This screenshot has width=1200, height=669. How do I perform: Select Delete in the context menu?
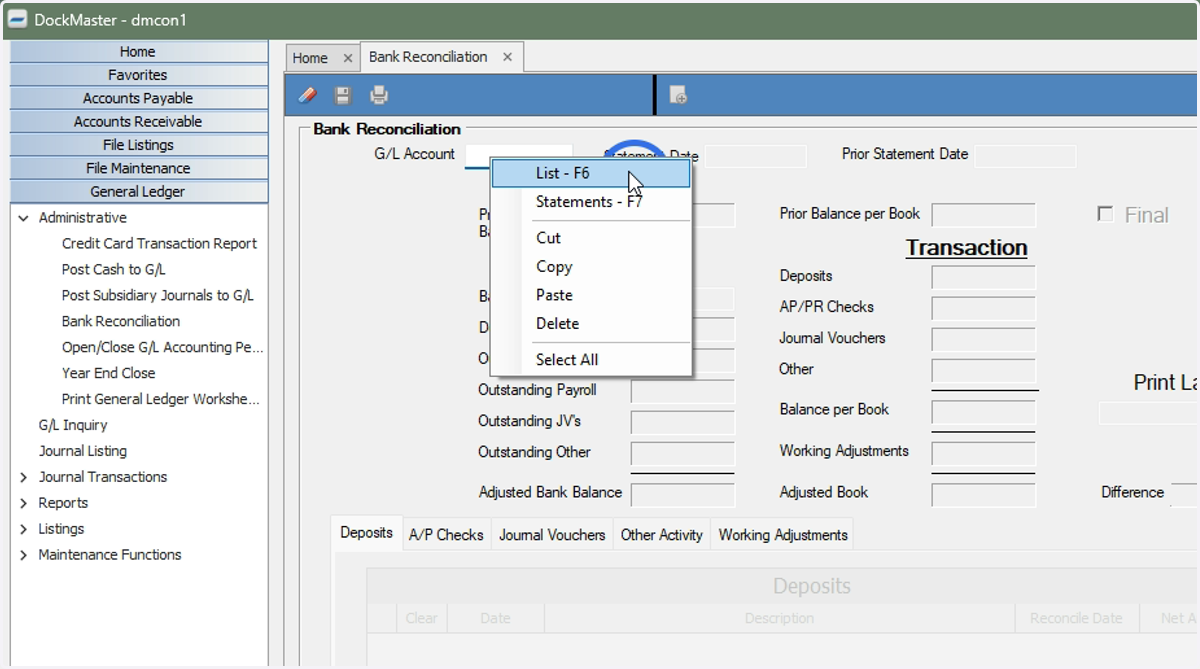(591, 324)
